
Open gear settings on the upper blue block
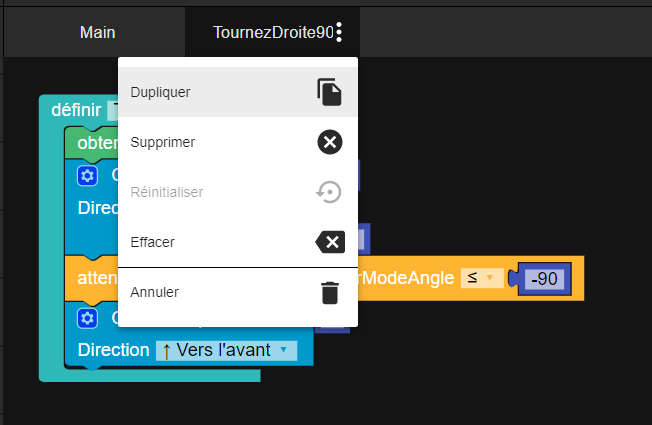(88, 176)
